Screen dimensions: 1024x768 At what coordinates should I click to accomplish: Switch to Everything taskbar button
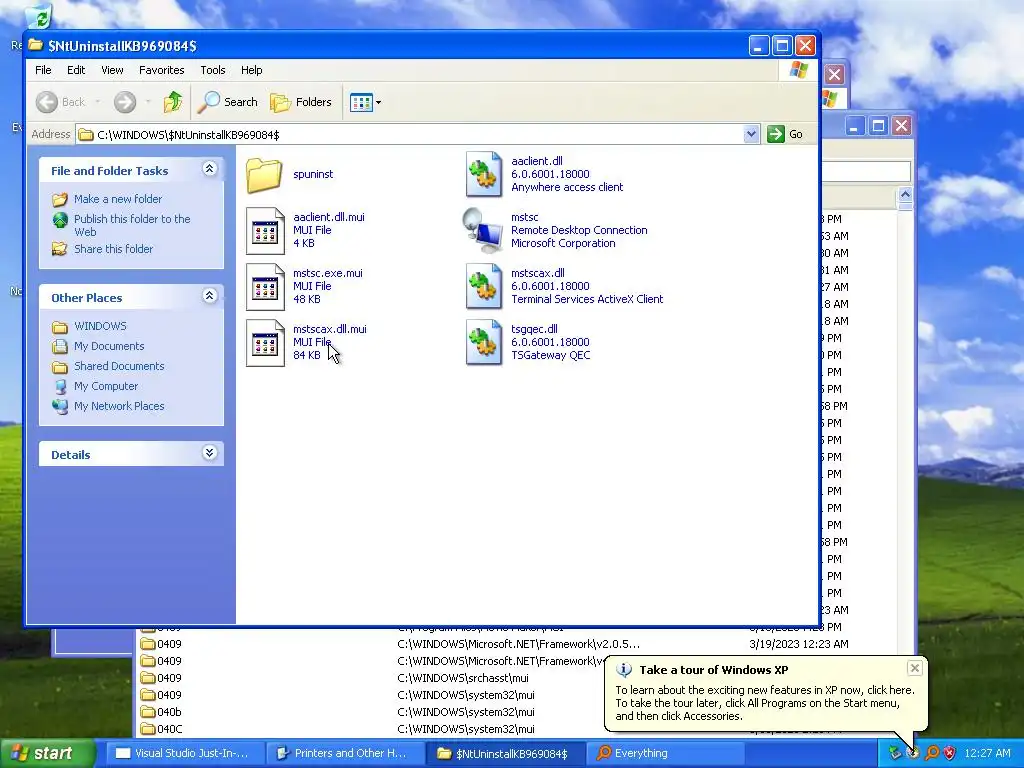click(x=666, y=754)
